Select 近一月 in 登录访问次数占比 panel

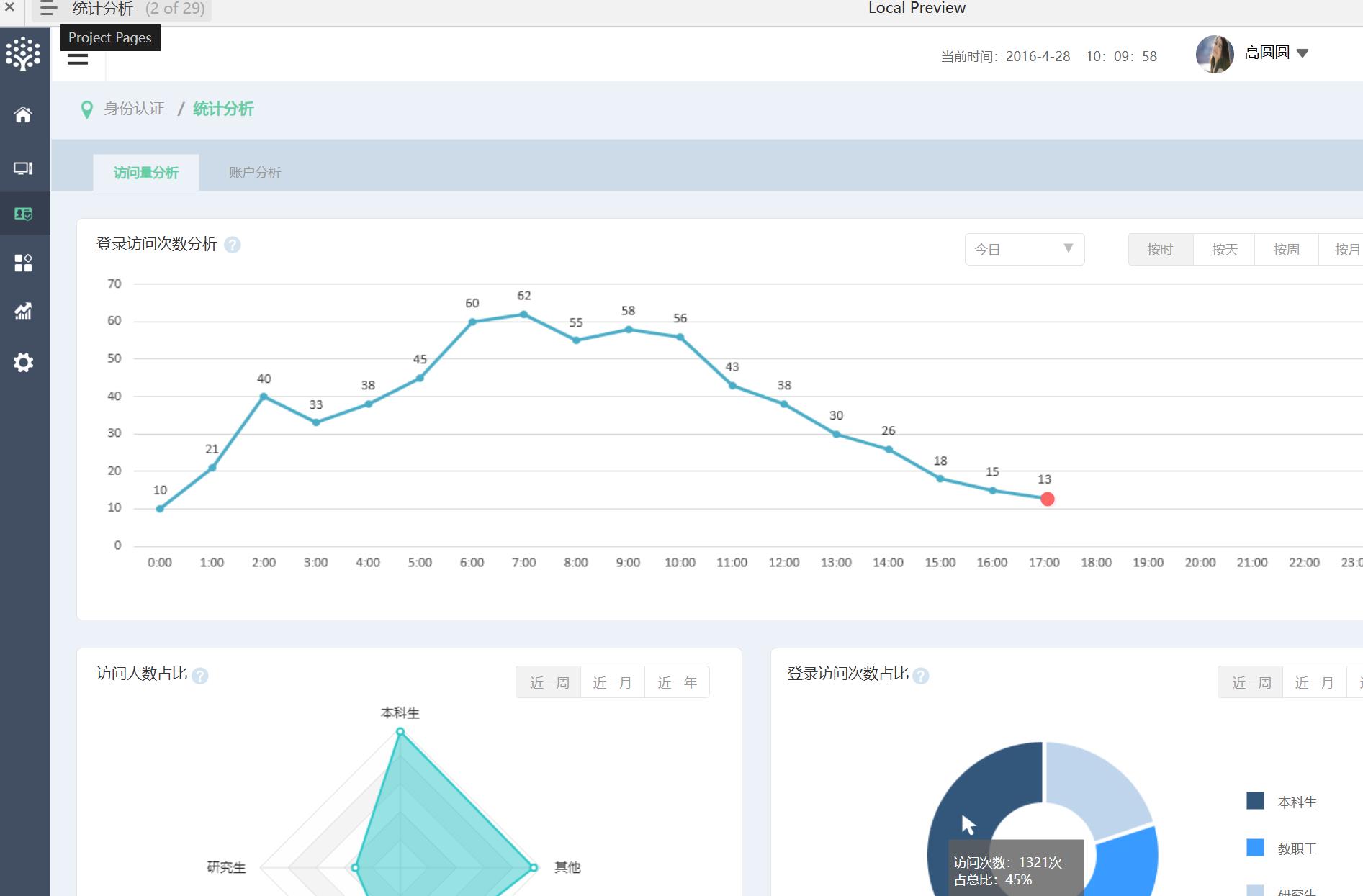click(1314, 682)
